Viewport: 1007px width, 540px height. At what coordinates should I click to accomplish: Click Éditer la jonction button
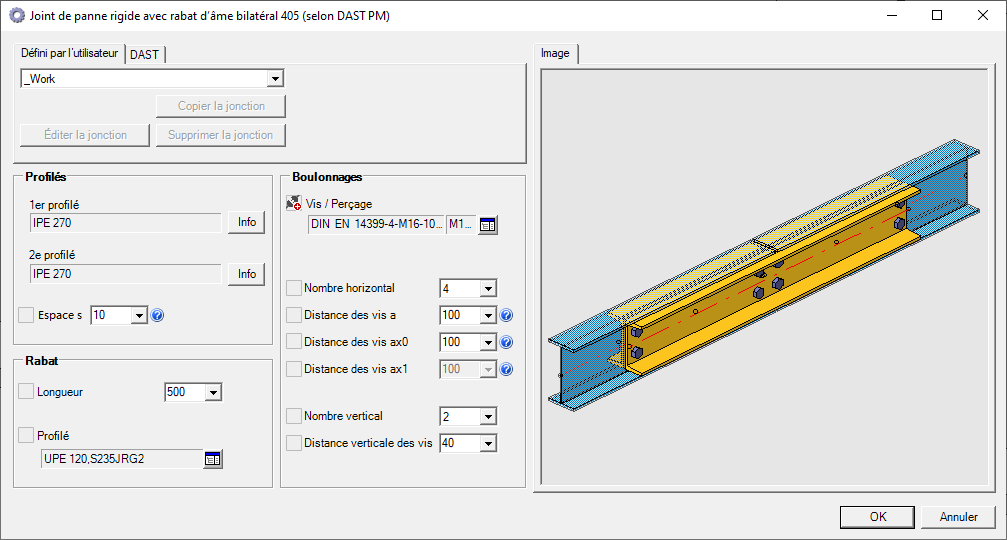coord(85,135)
